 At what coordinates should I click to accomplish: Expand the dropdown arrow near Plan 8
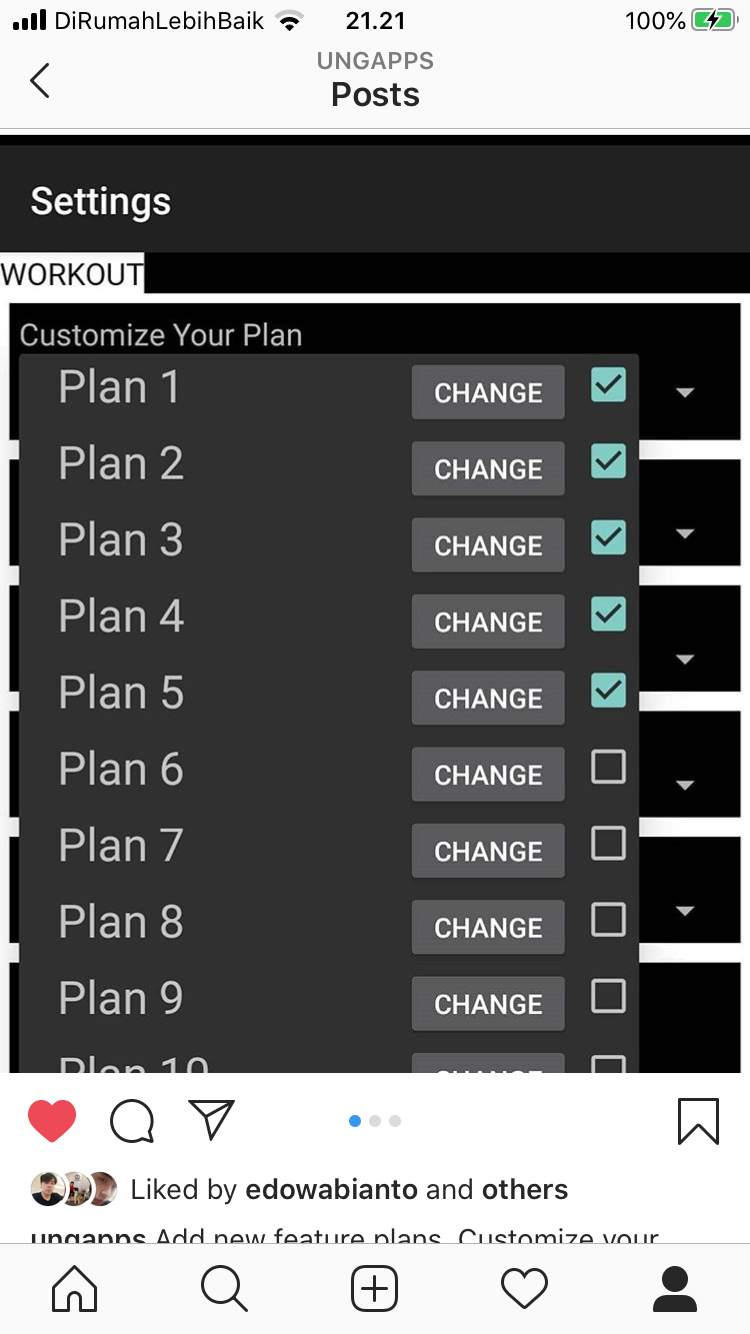pos(685,911)
